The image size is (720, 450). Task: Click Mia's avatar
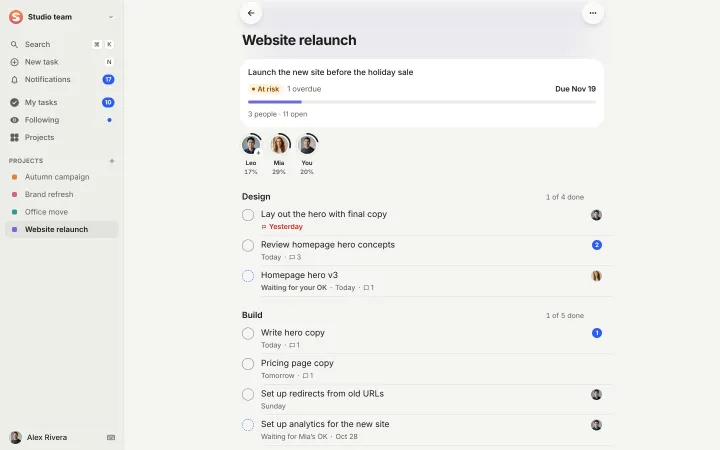279,145
